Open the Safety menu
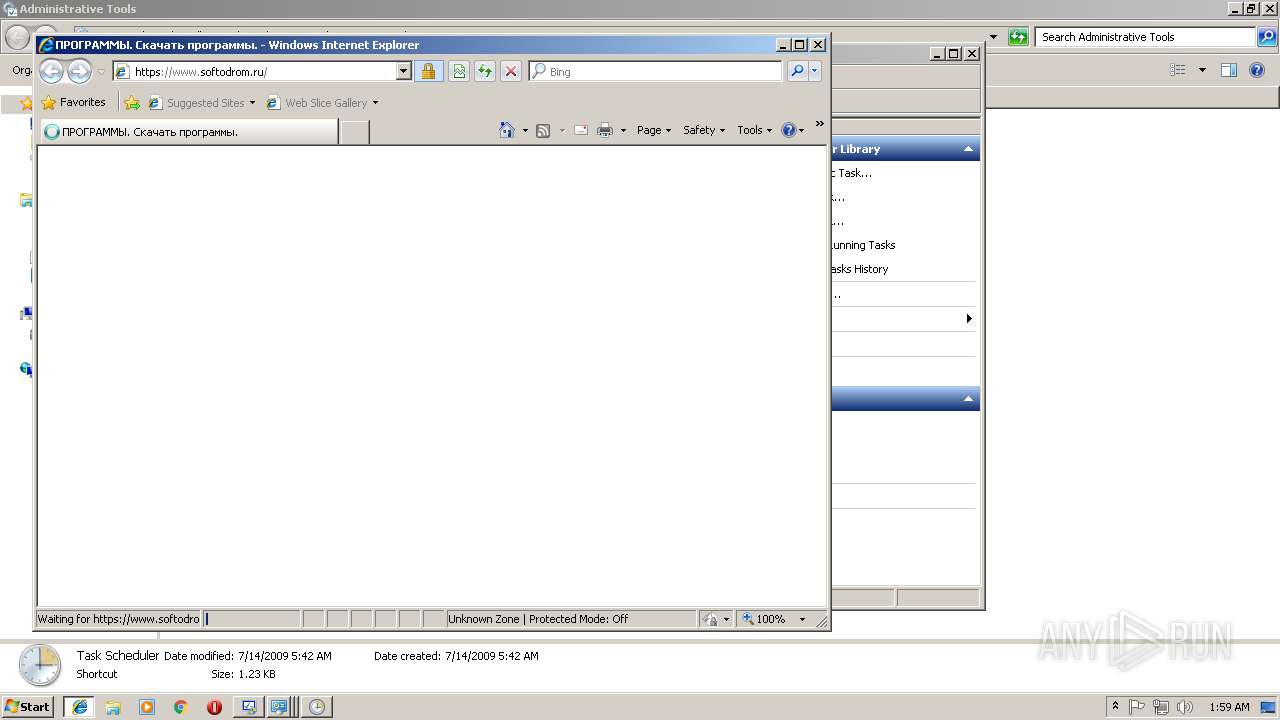 tap(704, 130)
